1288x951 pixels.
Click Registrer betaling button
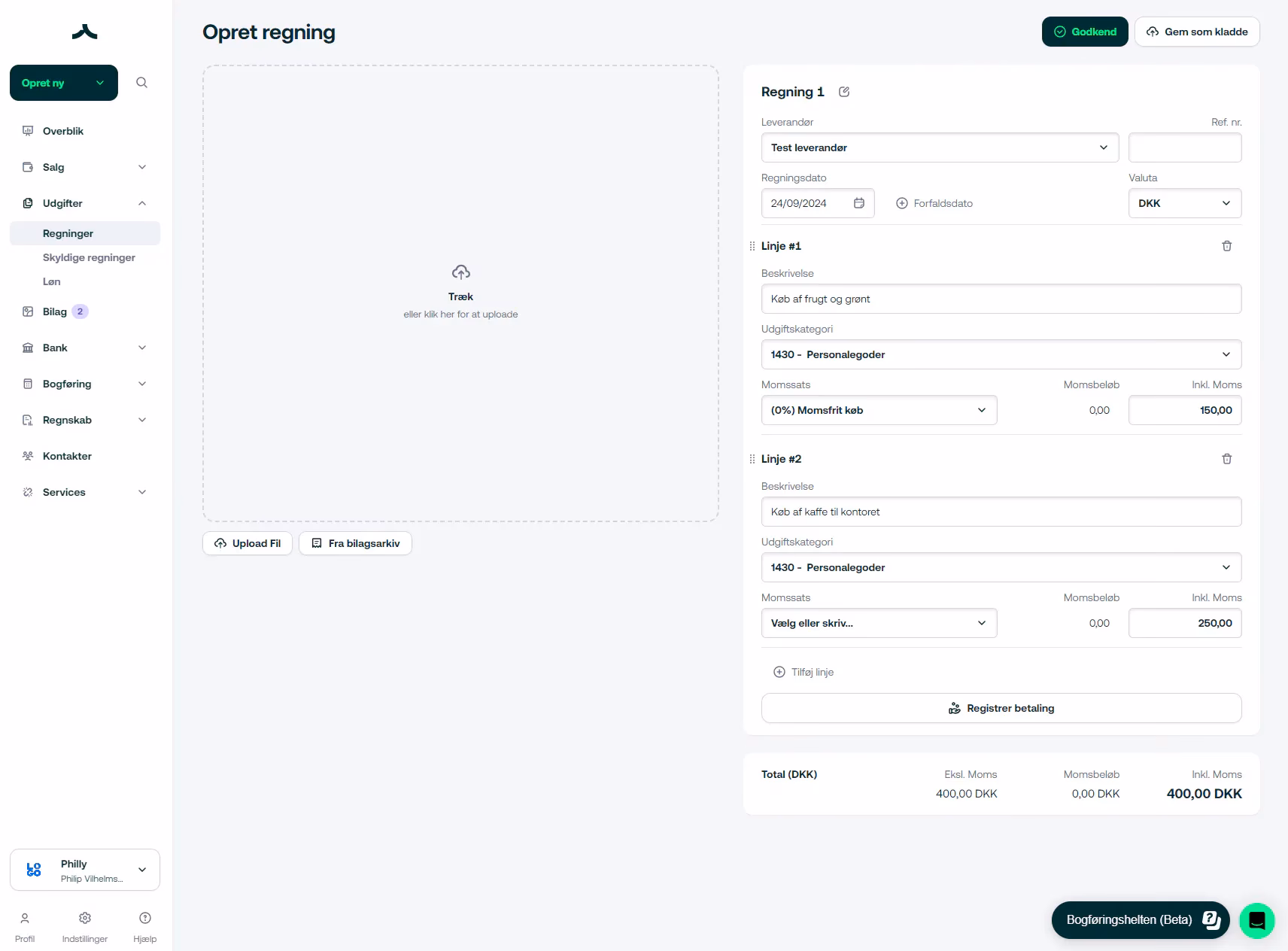[x=1001, y=708]
